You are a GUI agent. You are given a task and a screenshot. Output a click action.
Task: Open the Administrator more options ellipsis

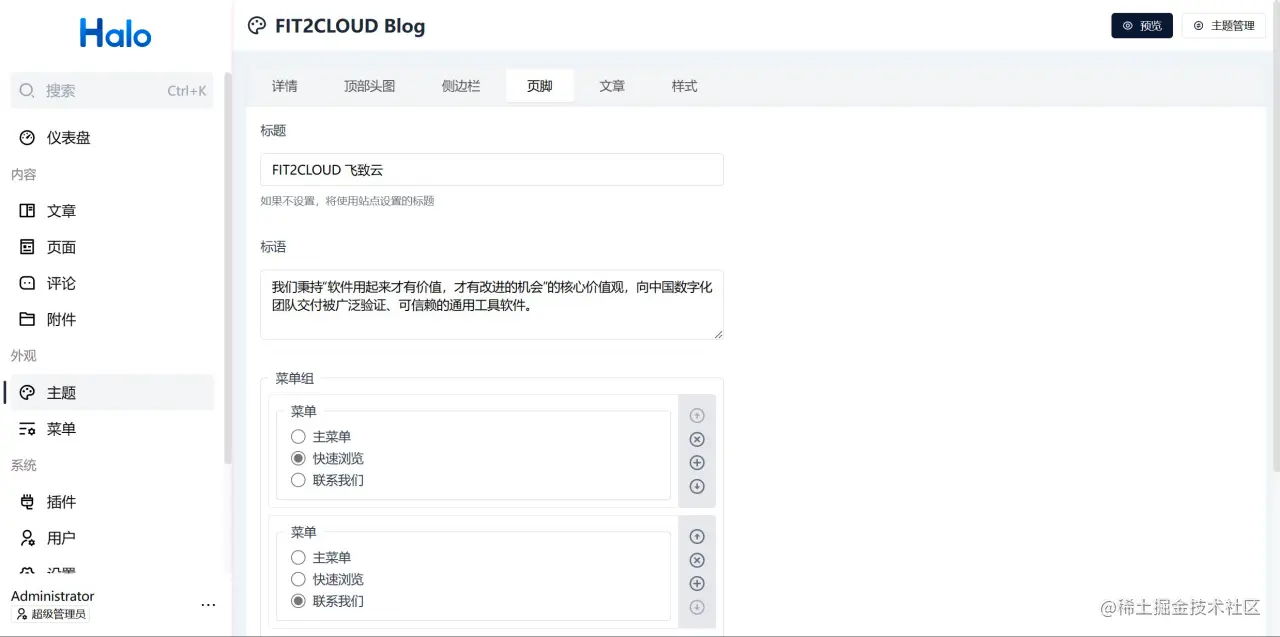pos(208,605)
